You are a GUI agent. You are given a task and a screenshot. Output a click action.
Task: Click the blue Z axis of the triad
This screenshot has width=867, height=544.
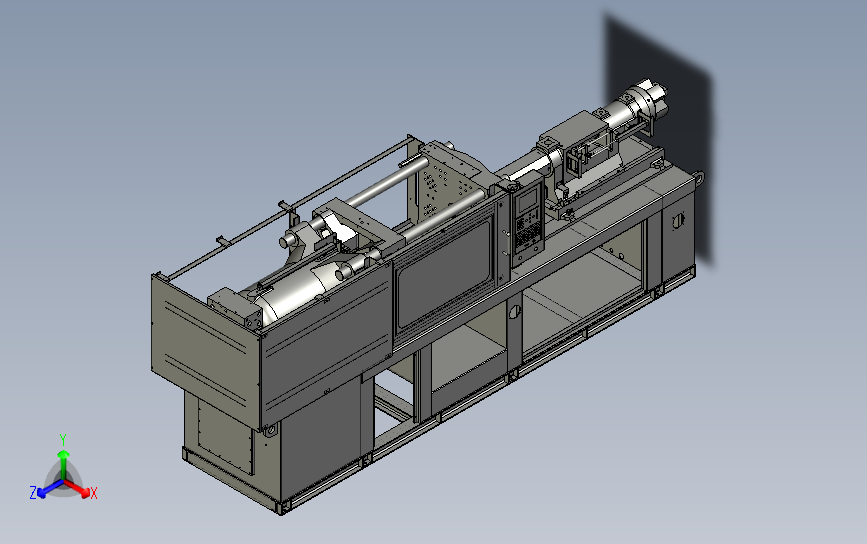tap(50, 489)
